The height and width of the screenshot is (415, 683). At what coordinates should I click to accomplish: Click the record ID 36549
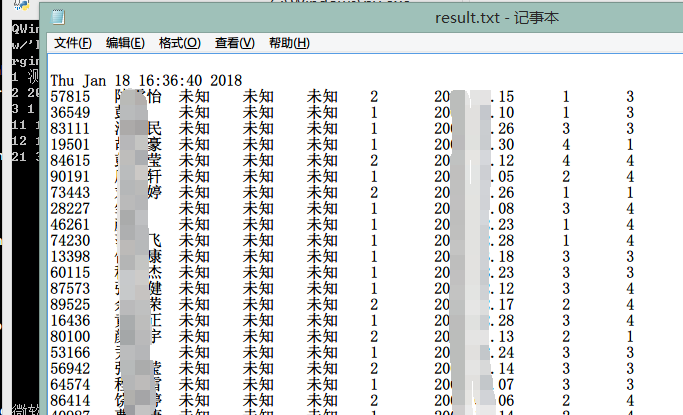pyautogui.click(x=70, y=113)
